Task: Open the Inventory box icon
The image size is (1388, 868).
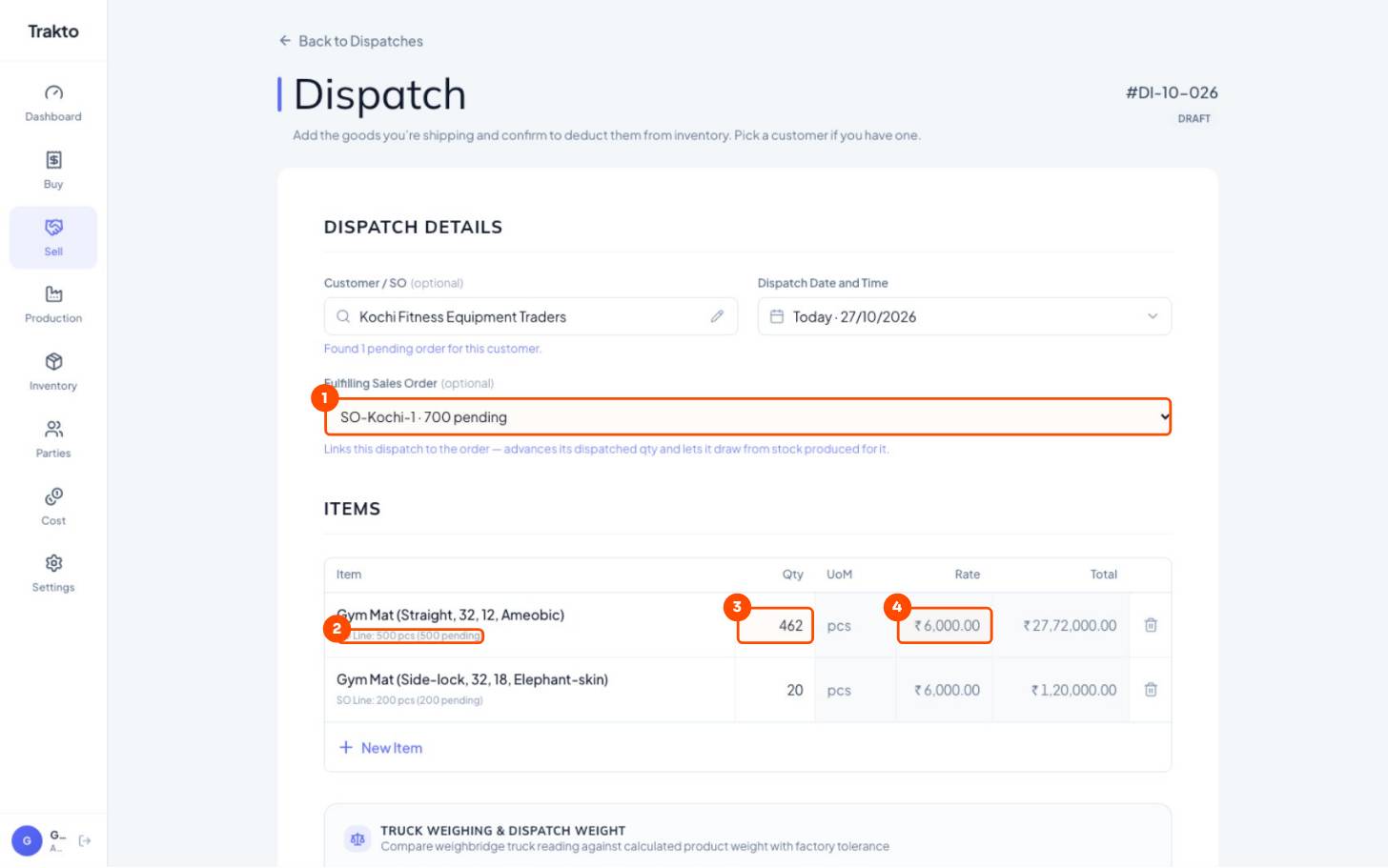Action: [x=53, y=361]
